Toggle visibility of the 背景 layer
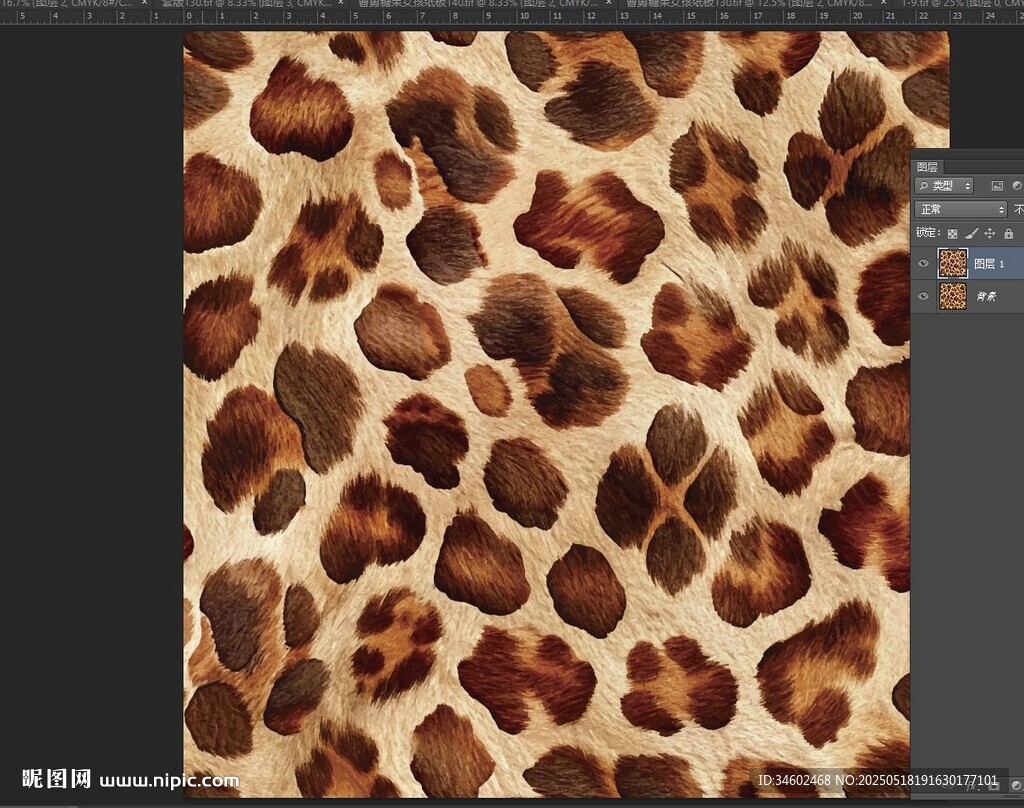The height and width of the screenshot is (808, 1024). tap(923, 296)
